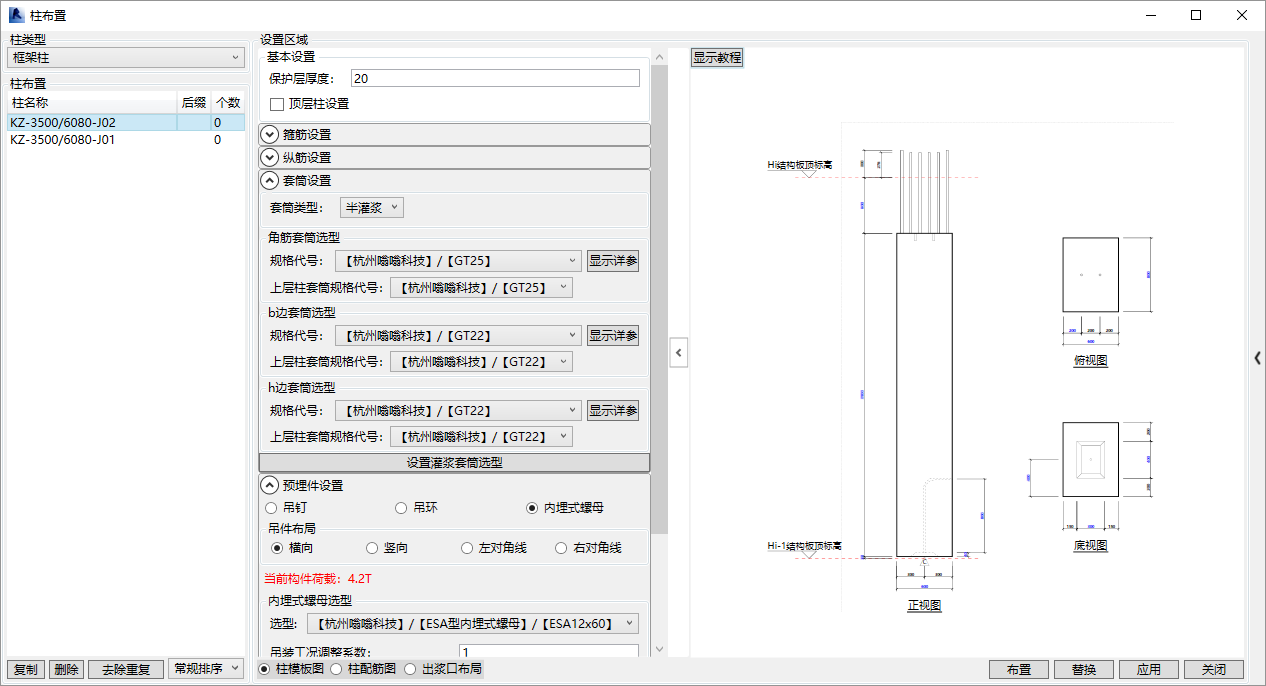Minimize the 柱布置 window
Screen dimensions: 1266x686
pos(1150,15)
